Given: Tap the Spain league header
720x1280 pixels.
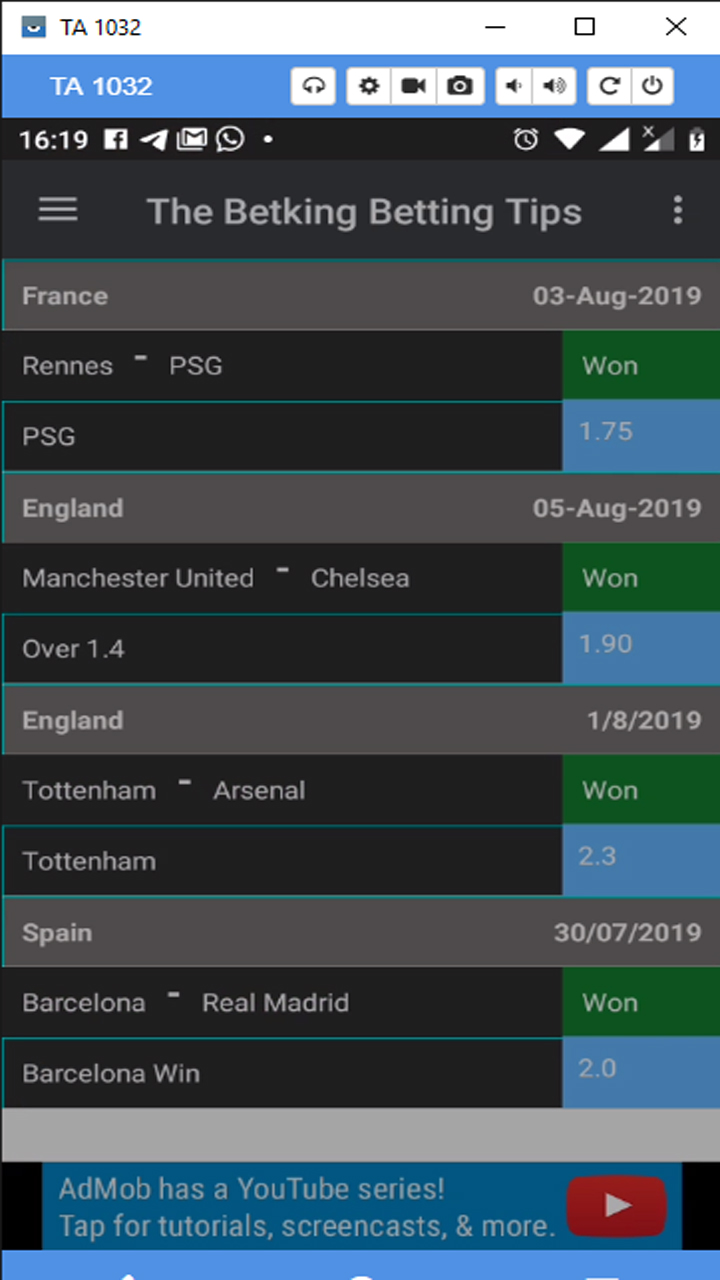Looking at the screenshot, I should (x=360, y=932).
